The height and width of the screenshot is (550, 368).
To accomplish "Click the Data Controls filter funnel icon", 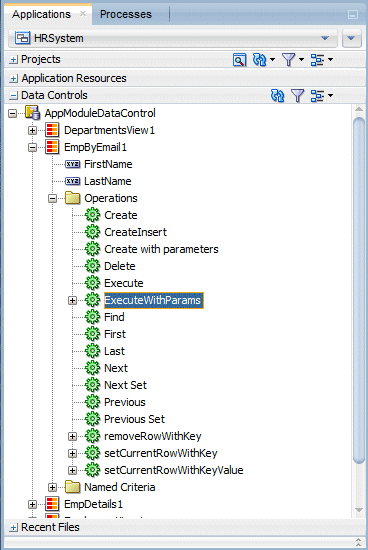I will point(297,95).
